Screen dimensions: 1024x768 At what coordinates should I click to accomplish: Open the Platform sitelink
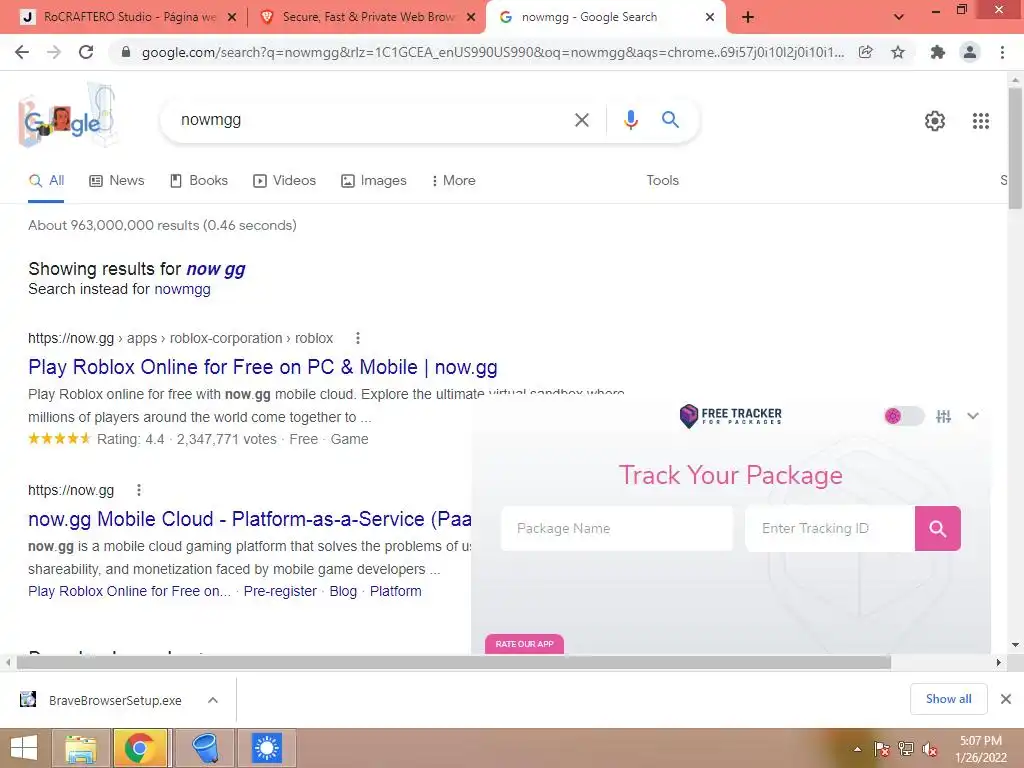(395, 591)
